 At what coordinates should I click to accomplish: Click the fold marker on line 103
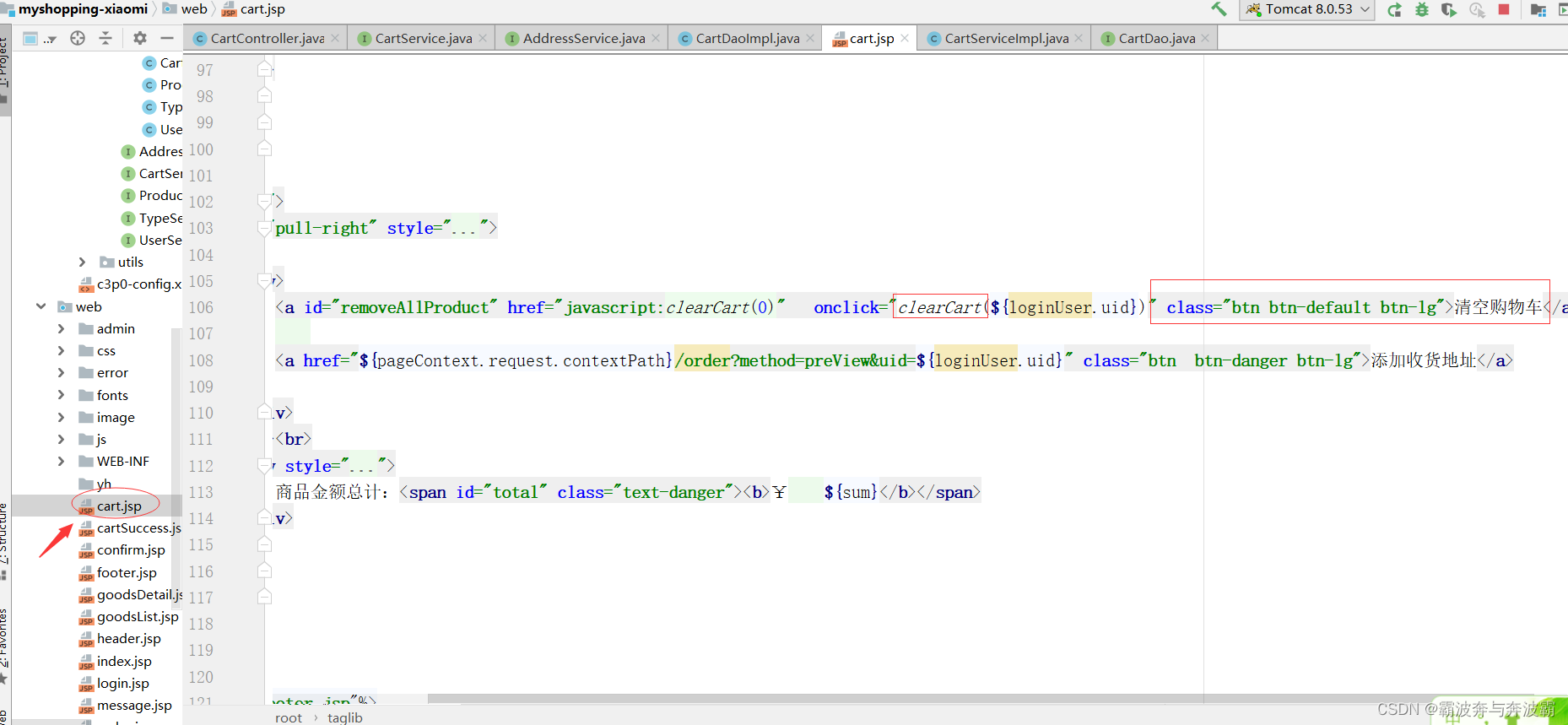pyautogui.click(x=264, y=228)
